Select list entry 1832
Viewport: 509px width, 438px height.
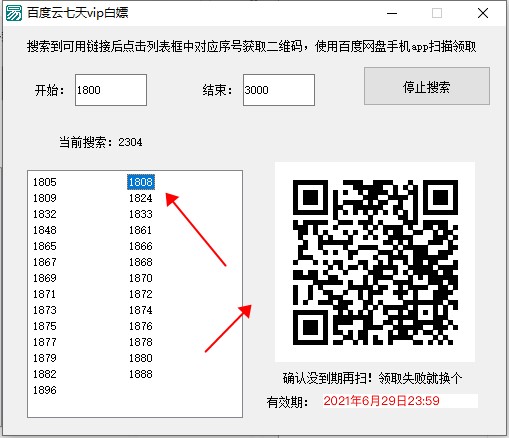pos(45,214)
